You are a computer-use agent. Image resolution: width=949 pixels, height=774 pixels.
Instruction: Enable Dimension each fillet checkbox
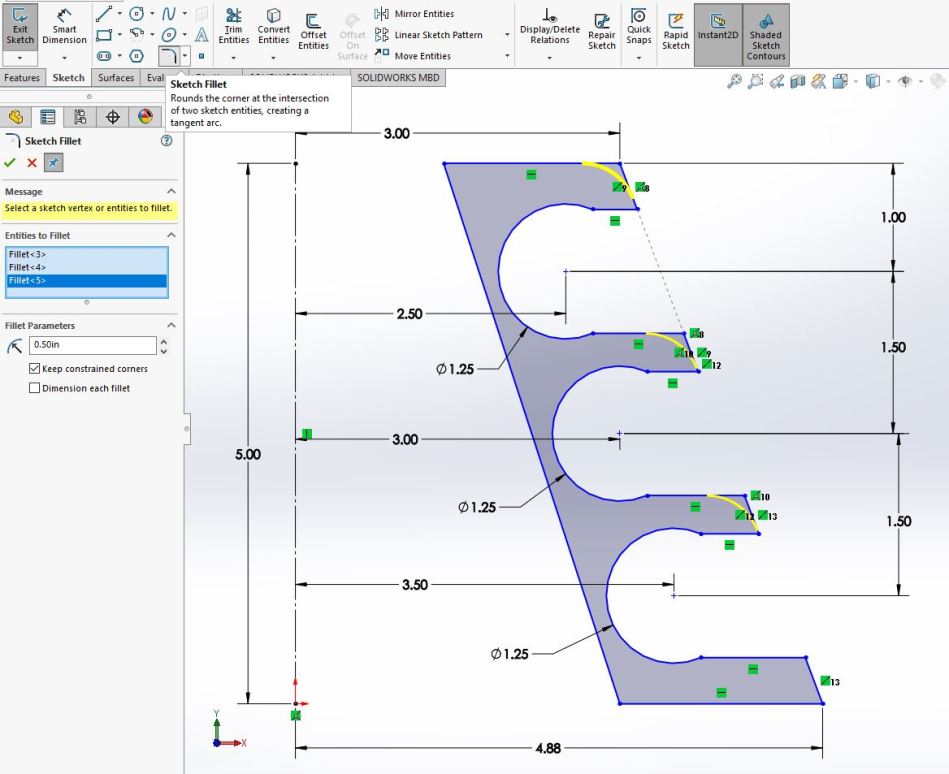(35, 388)
